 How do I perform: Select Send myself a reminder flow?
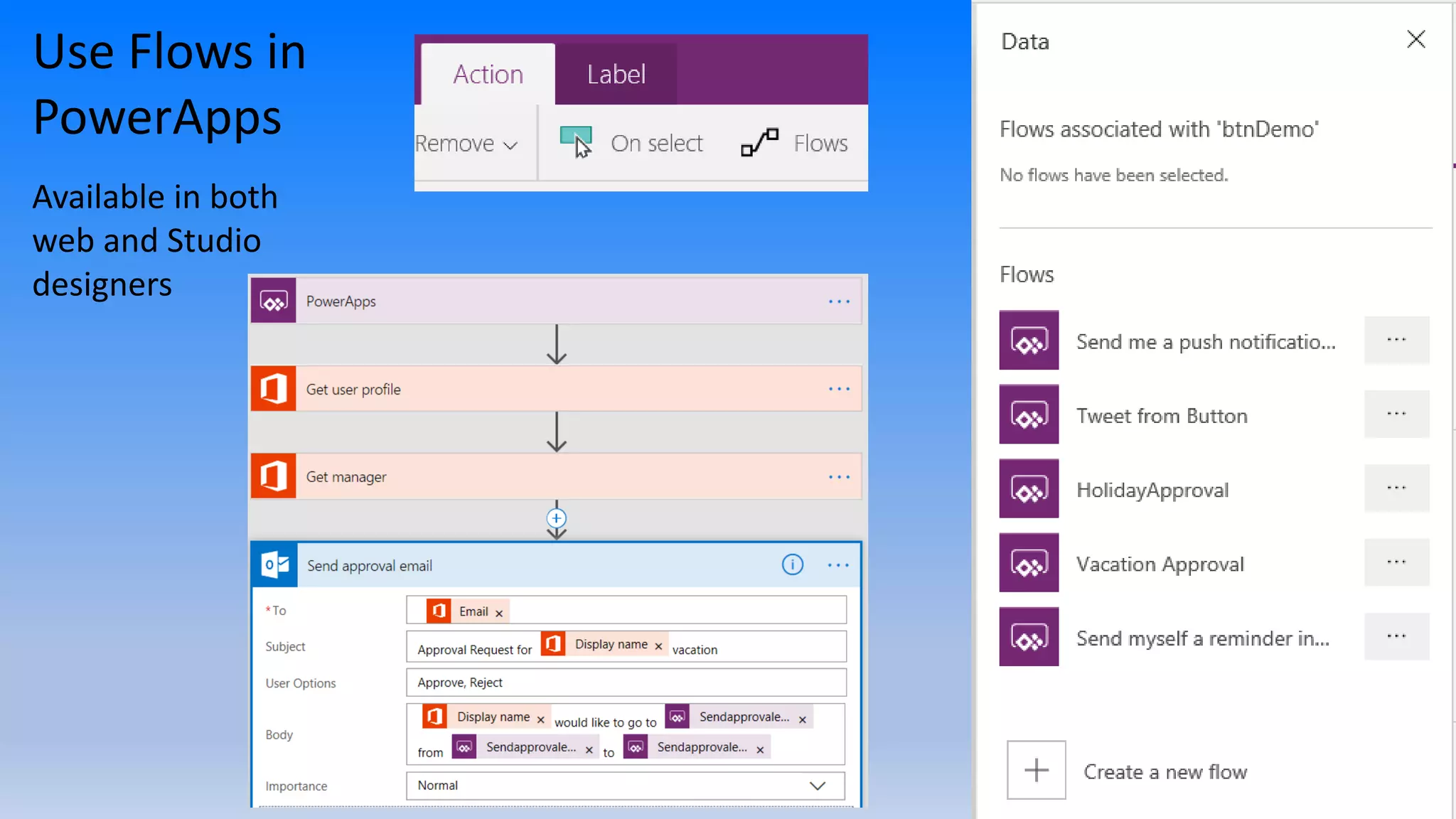[x=1203, y=638]
